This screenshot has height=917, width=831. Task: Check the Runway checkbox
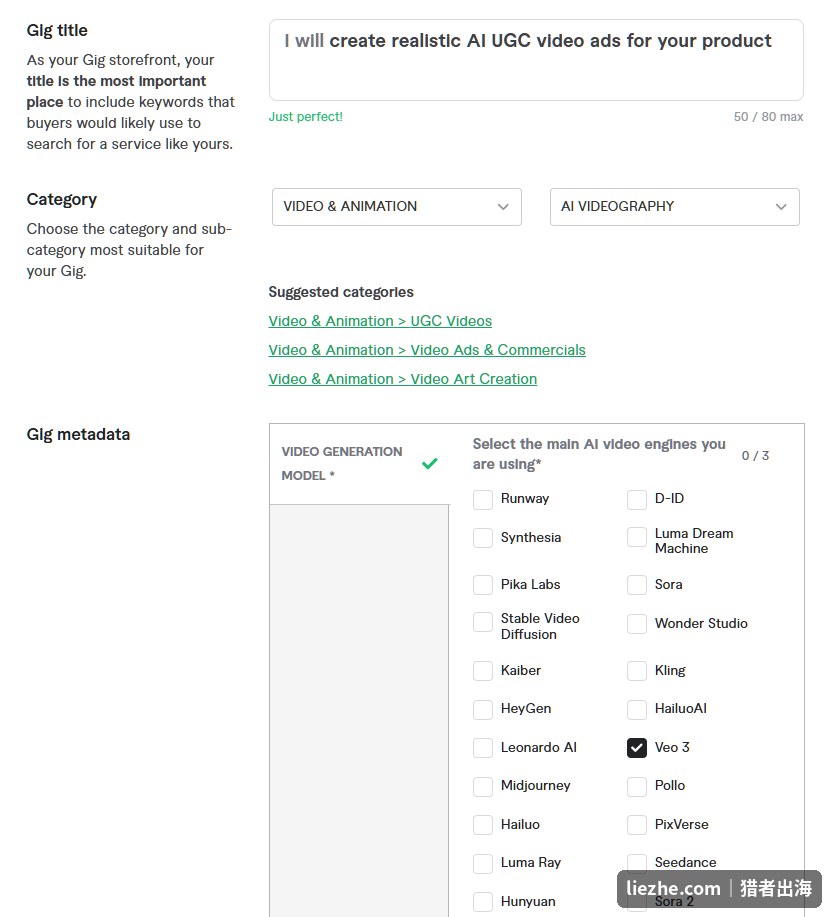483,499
